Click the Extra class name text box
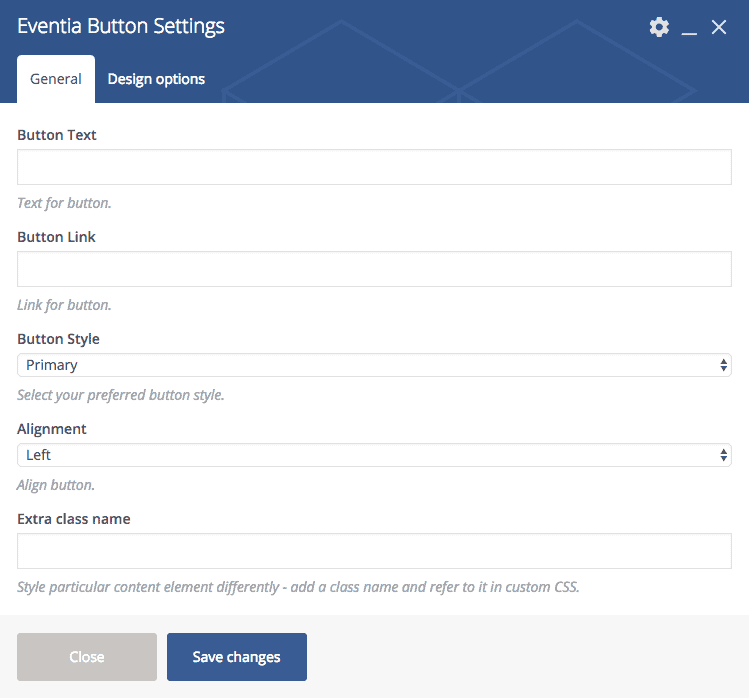Viewport: 749px width, 698px height. point(374,551)
